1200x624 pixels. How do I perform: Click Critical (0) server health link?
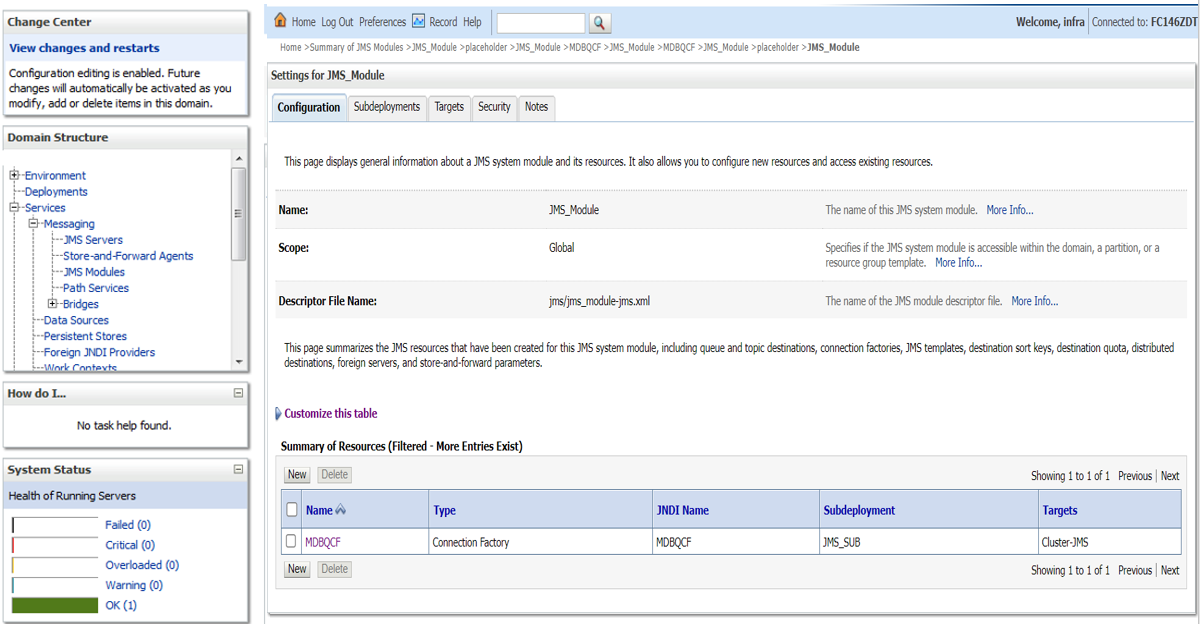[130, 545]
